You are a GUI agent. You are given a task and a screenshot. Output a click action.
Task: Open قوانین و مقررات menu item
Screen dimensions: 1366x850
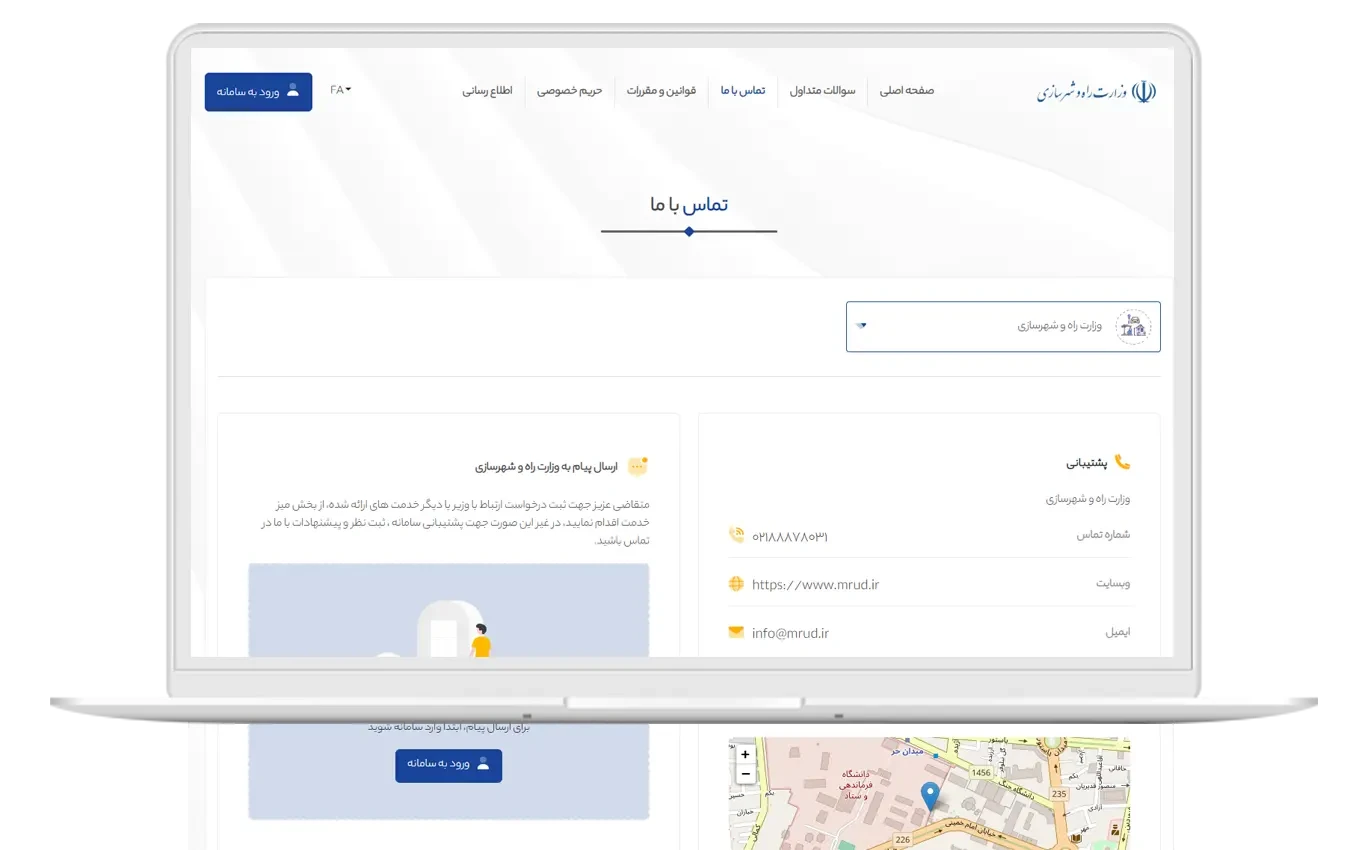coord(661,91)
